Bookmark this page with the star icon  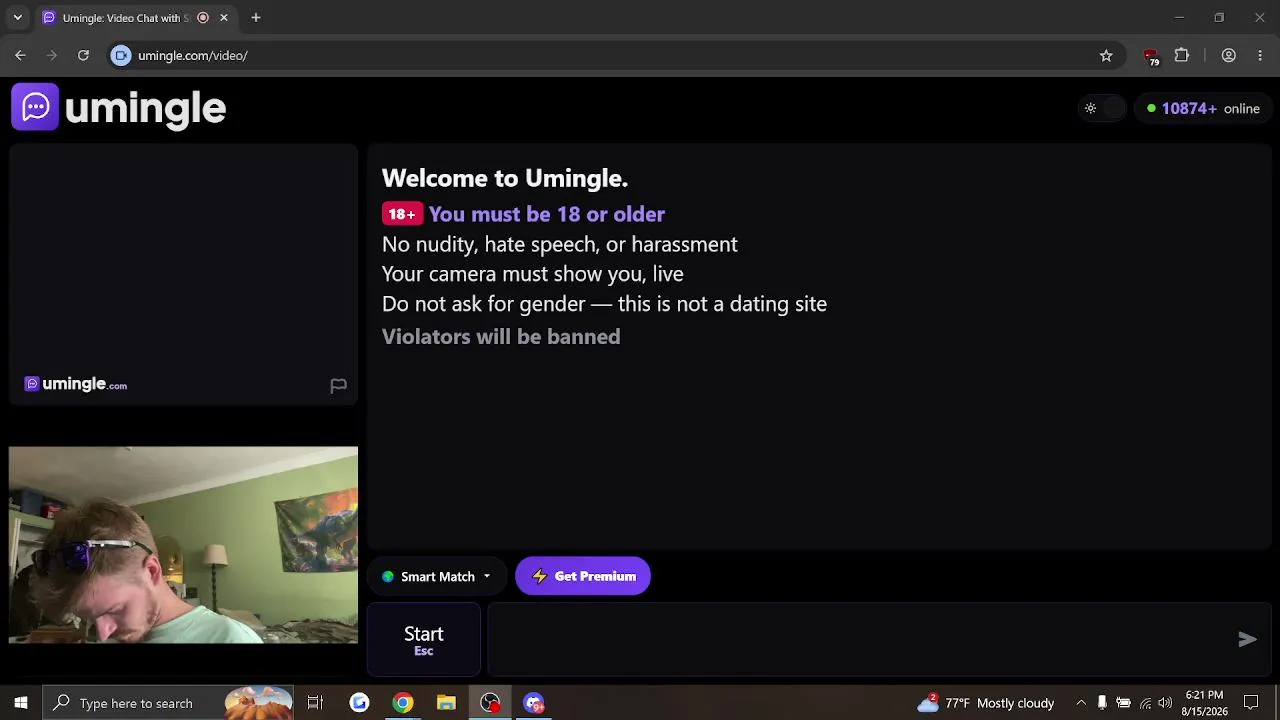tap(1106, 56)
